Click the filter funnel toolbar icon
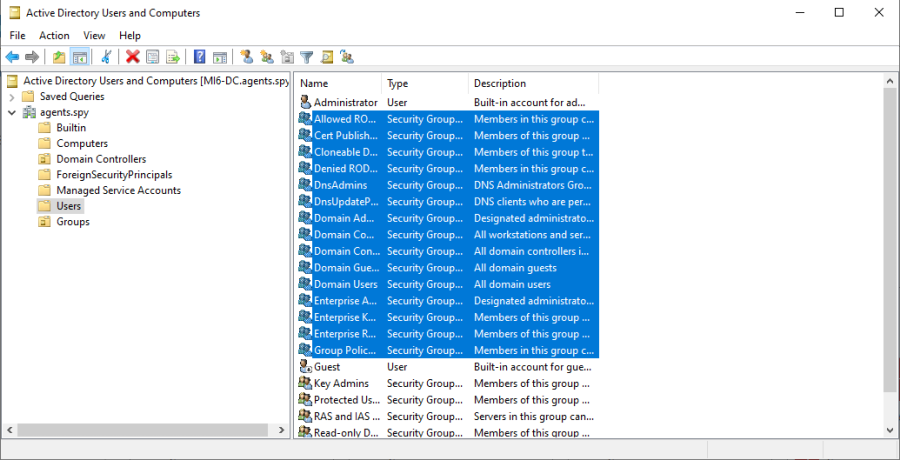Screen dimensions: 900x460 307,57
